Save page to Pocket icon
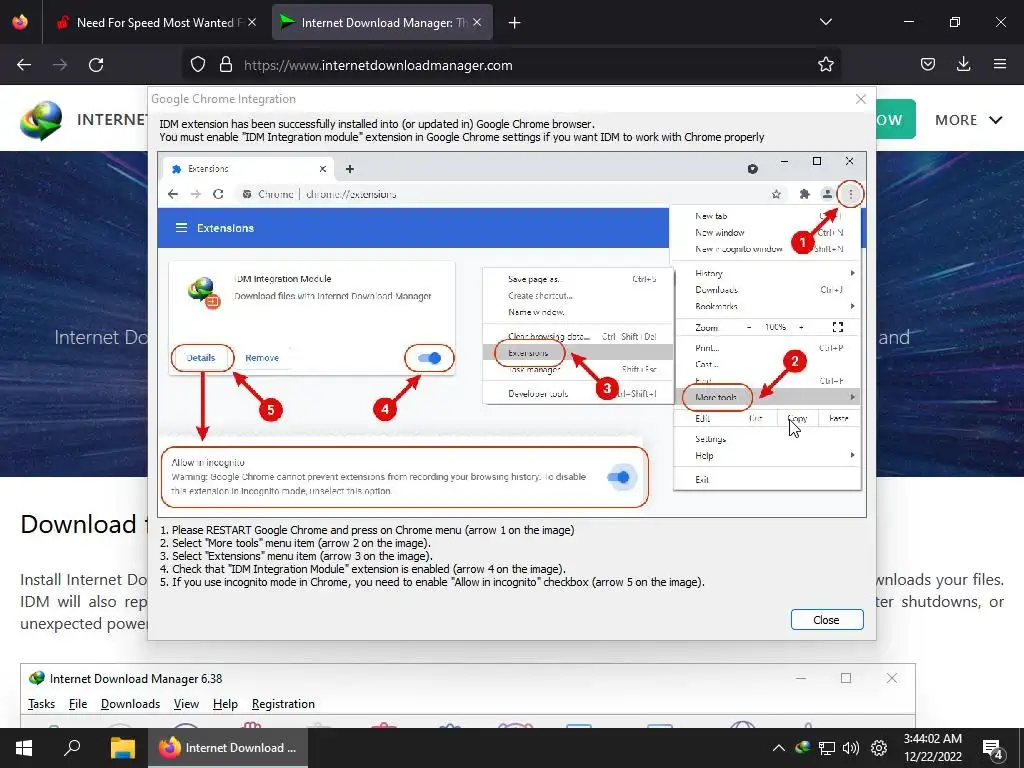This screenshot has width=1024, height=768. click(927, 65)
